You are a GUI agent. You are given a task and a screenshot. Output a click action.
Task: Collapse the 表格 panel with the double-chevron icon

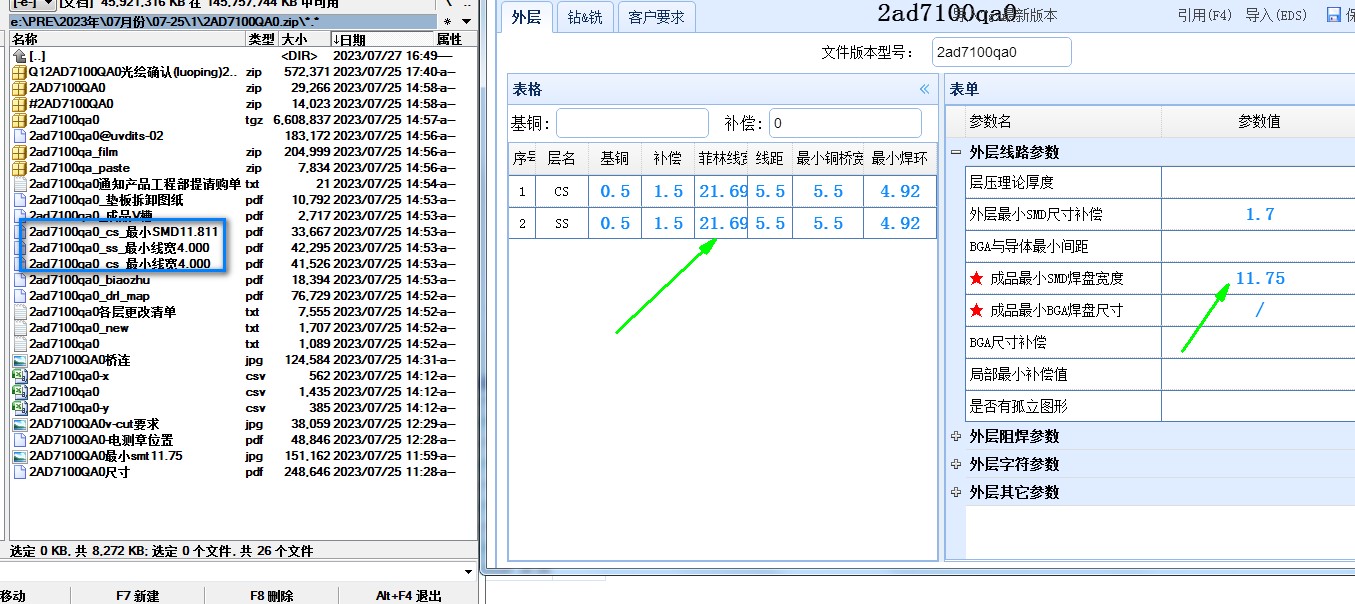924,90
